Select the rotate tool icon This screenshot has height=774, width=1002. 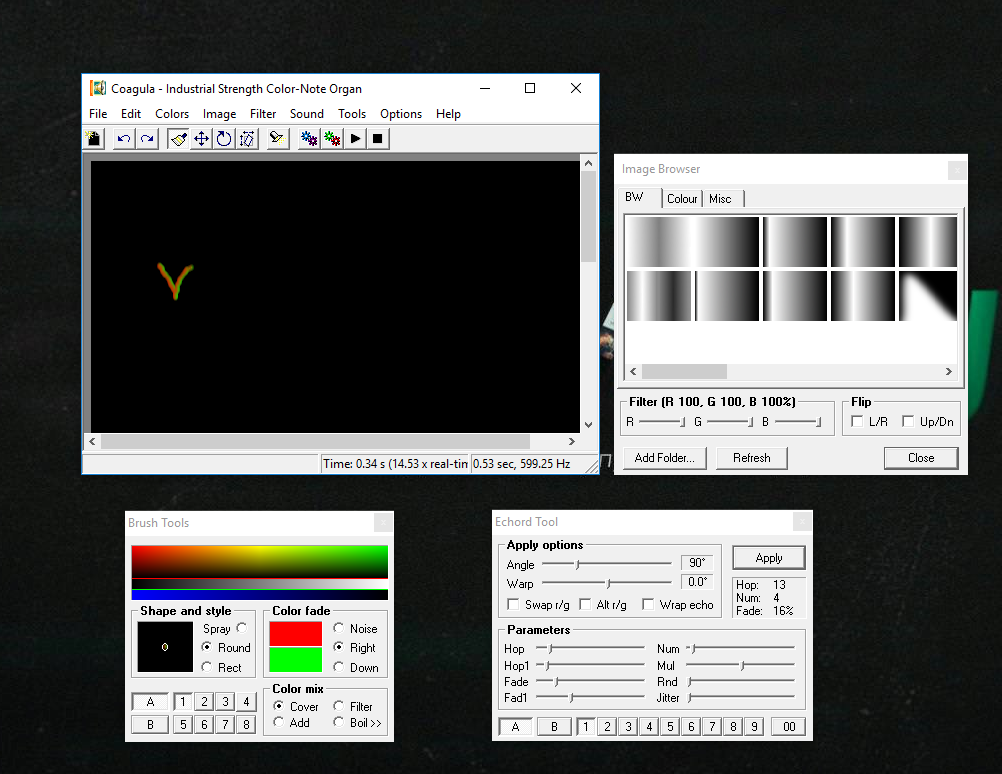[224, 139]
